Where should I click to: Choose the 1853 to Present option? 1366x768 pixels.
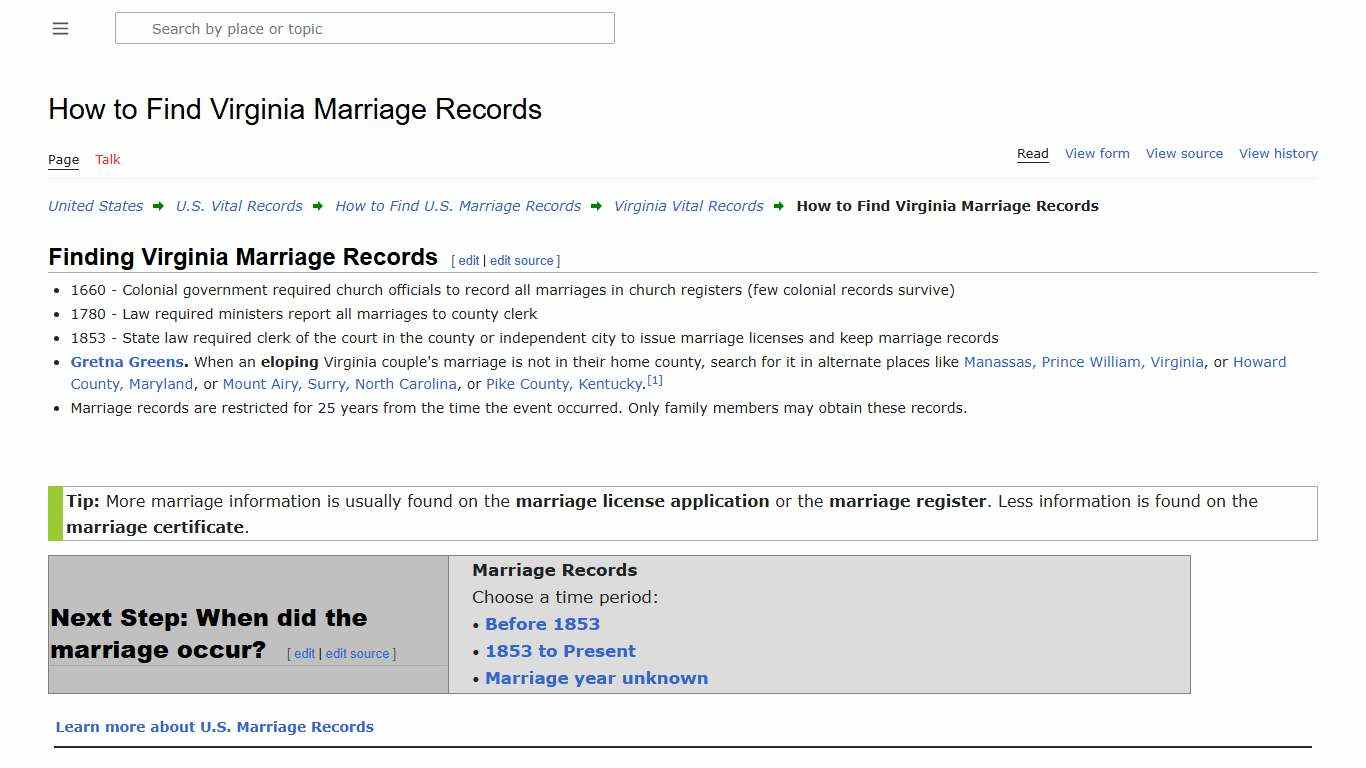pyautogui.click(x=560, y=650)
